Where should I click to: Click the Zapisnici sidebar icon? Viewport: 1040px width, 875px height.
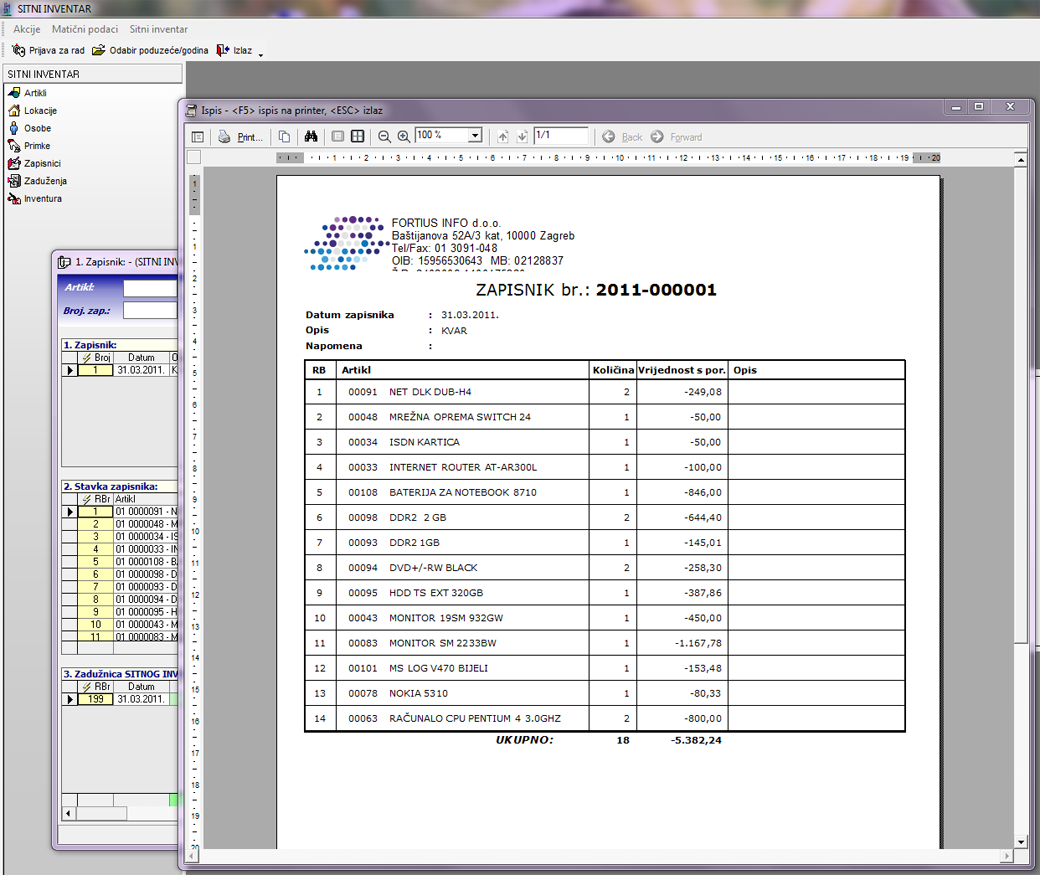tap(14, 163)
